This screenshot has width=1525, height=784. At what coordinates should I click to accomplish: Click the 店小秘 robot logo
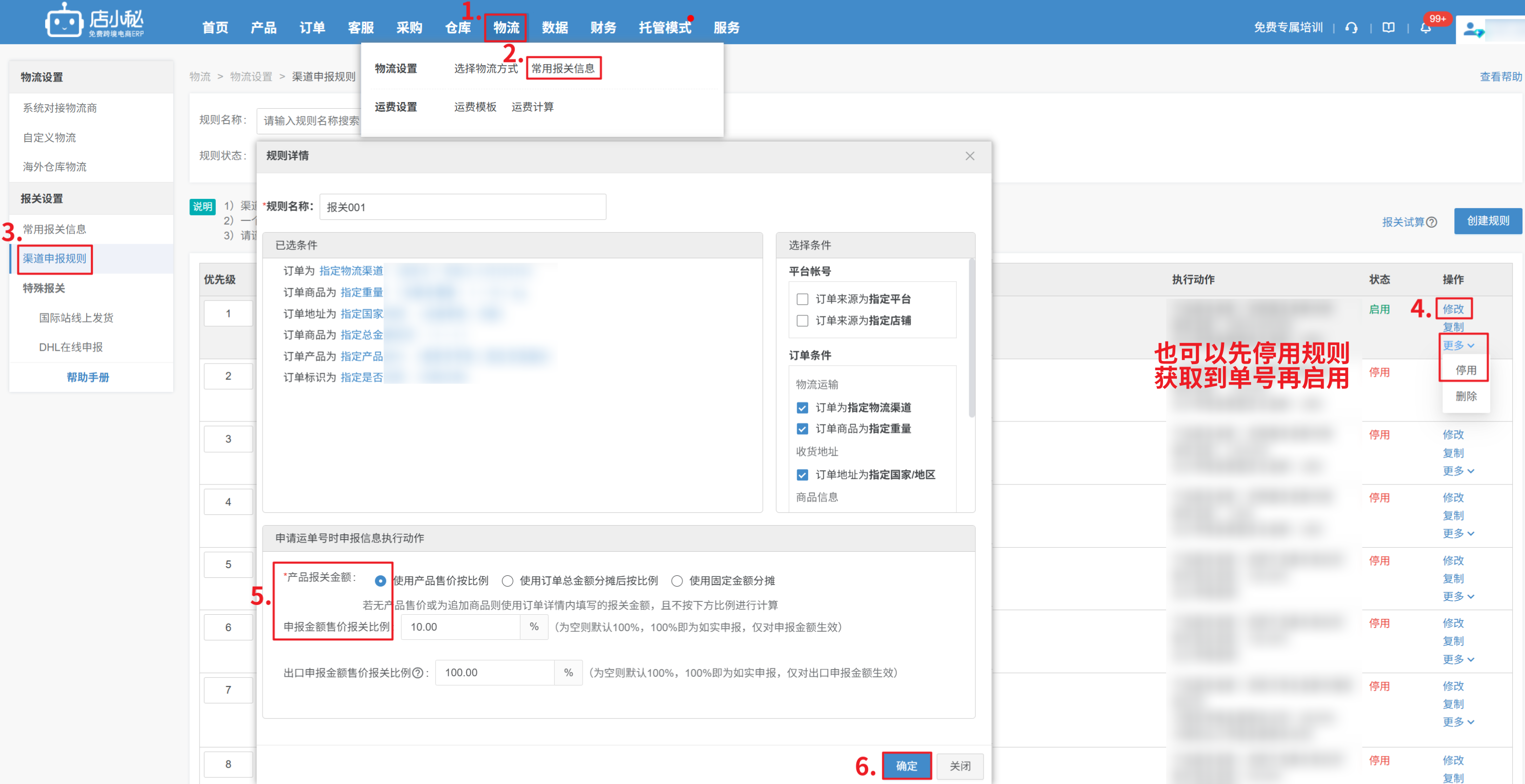tap(64, 22)
